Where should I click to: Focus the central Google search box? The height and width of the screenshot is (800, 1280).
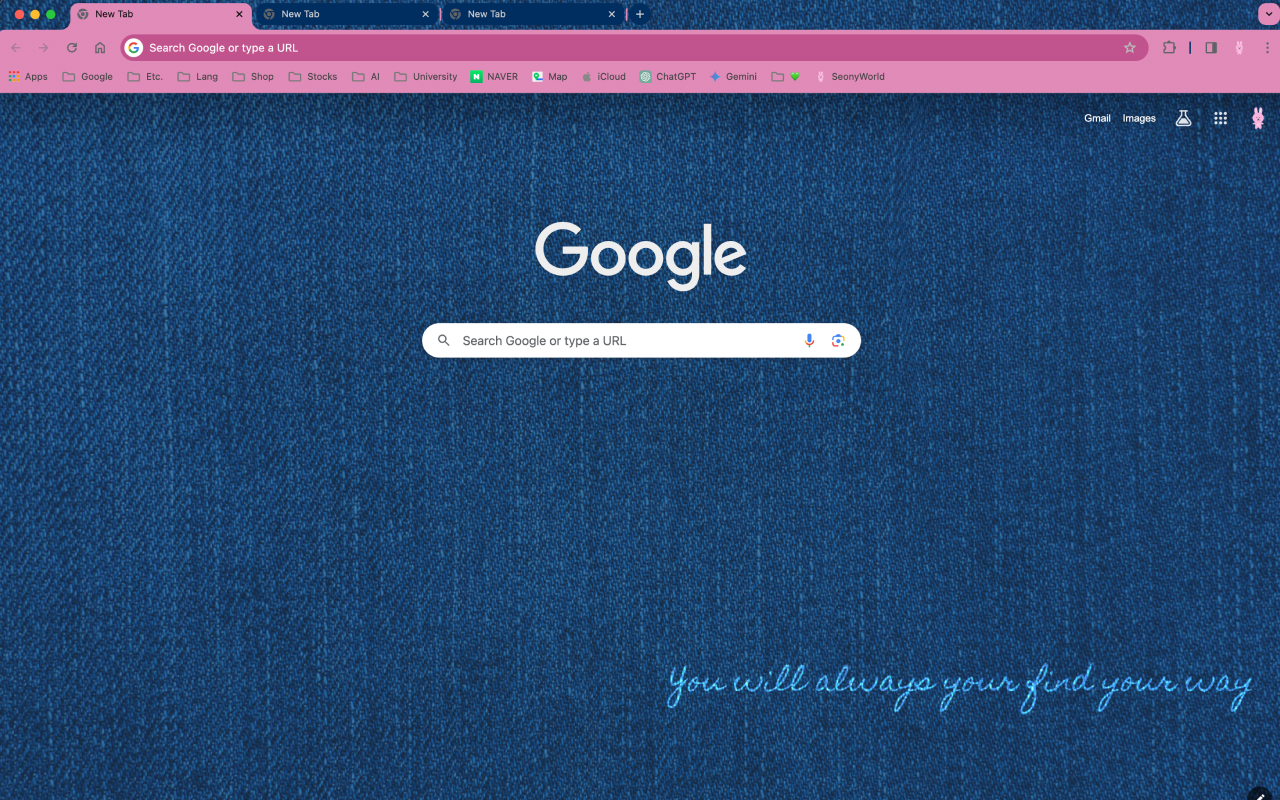[x=641, y=341]
